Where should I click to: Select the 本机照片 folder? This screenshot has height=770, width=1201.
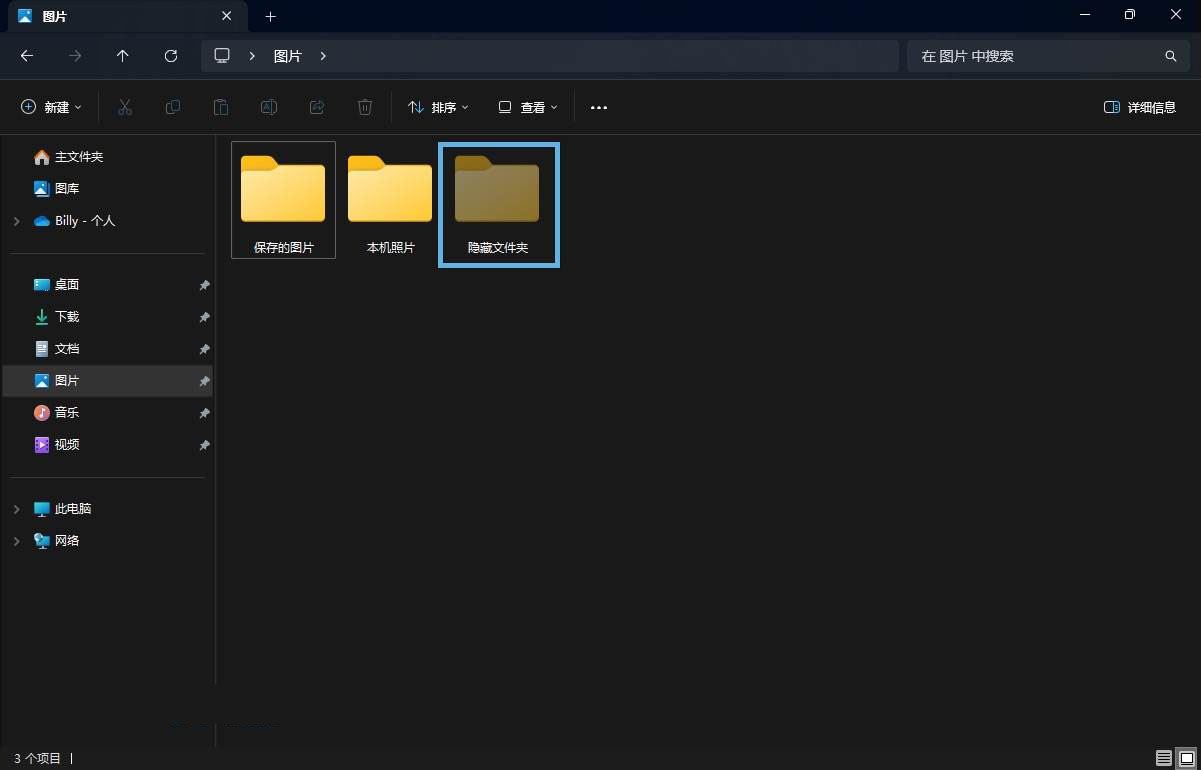pos(390,204)
